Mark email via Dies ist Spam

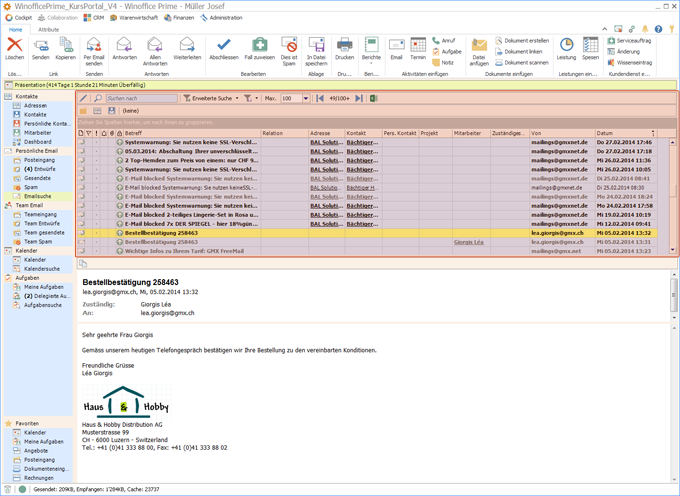point(289,45)
